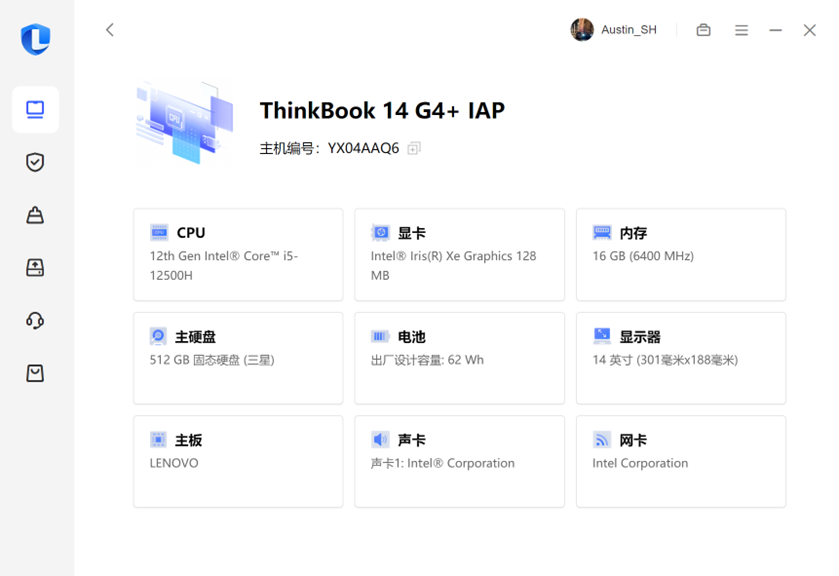
Task: Open the 显示器 14 英寸 card
Action: click(681, 358)
